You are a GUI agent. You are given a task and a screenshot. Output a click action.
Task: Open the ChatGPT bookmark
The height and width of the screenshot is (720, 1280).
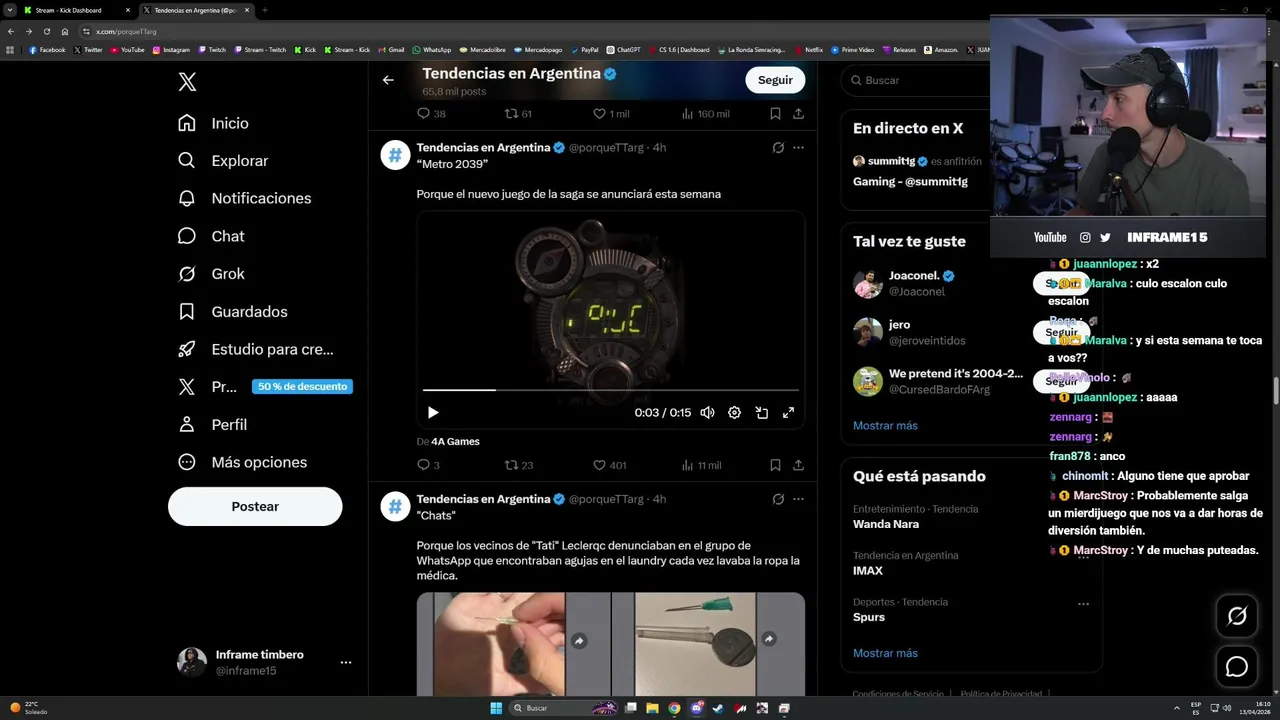coord(624,49)
